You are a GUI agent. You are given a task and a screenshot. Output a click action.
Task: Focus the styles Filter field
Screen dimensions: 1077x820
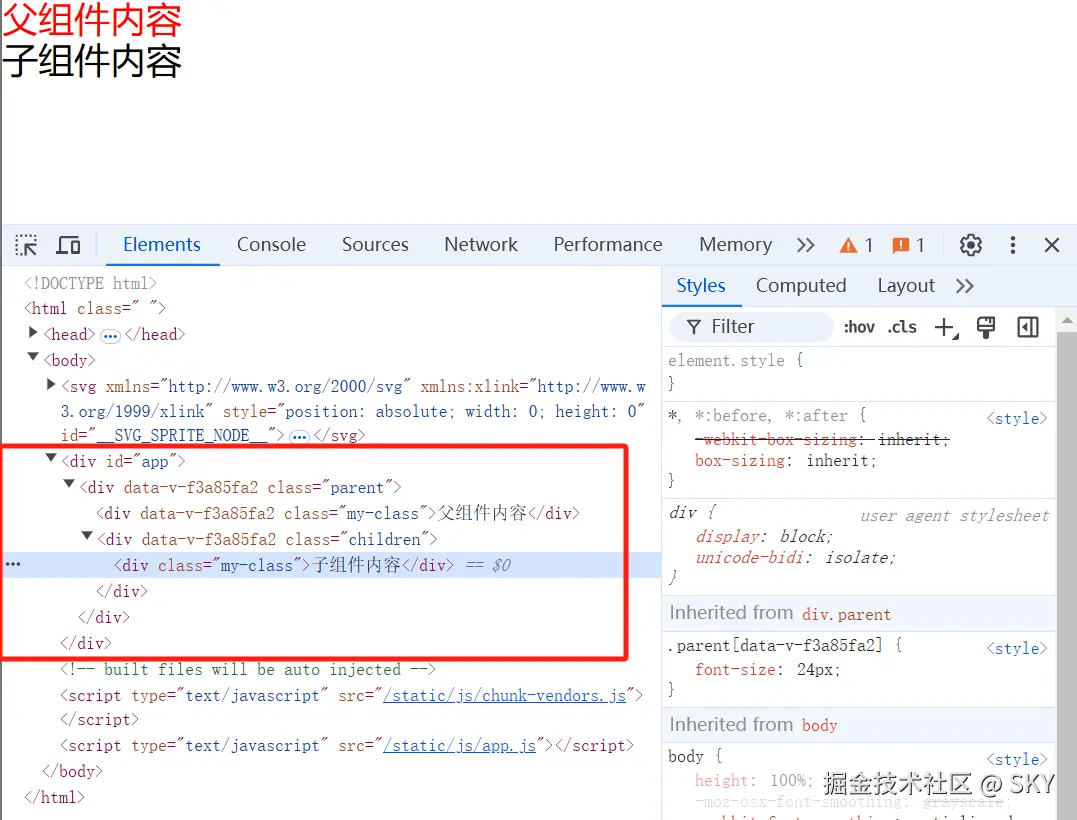(x=751, y=327)
